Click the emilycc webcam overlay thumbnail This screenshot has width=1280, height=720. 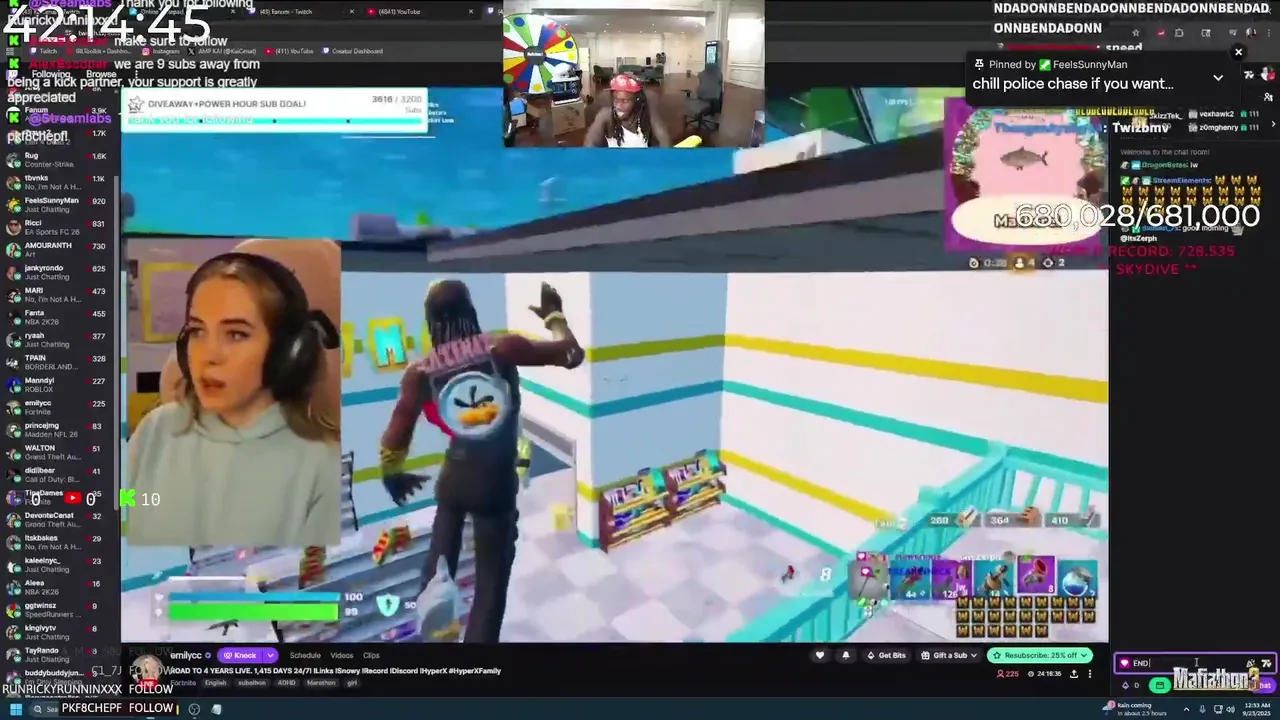point(232,392)
